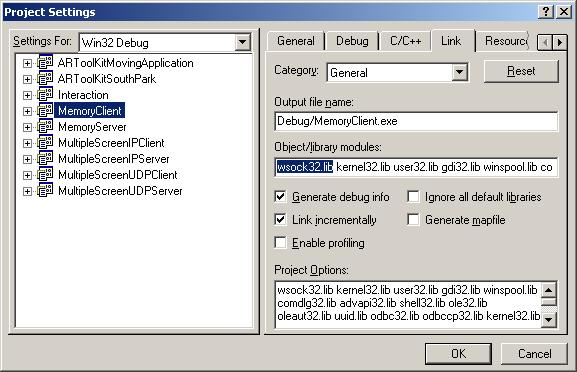Click the Object/library modules field
The height and width of the screenshot is (372, 577).
click(416, 167)
